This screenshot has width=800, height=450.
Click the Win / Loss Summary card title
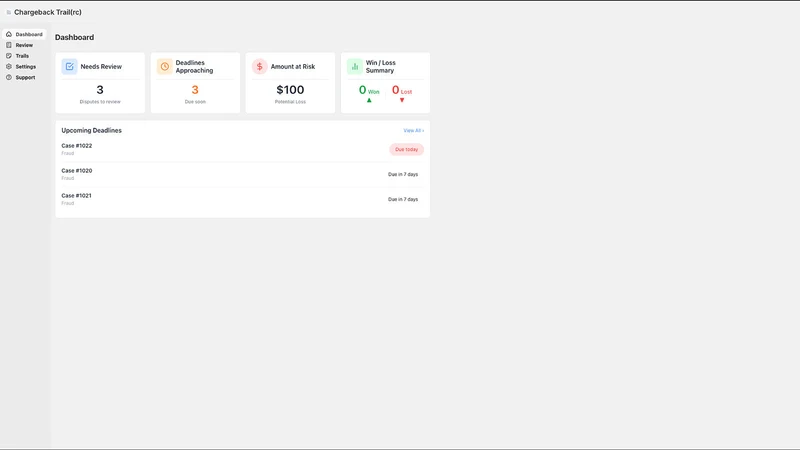(x=381, y=66)
